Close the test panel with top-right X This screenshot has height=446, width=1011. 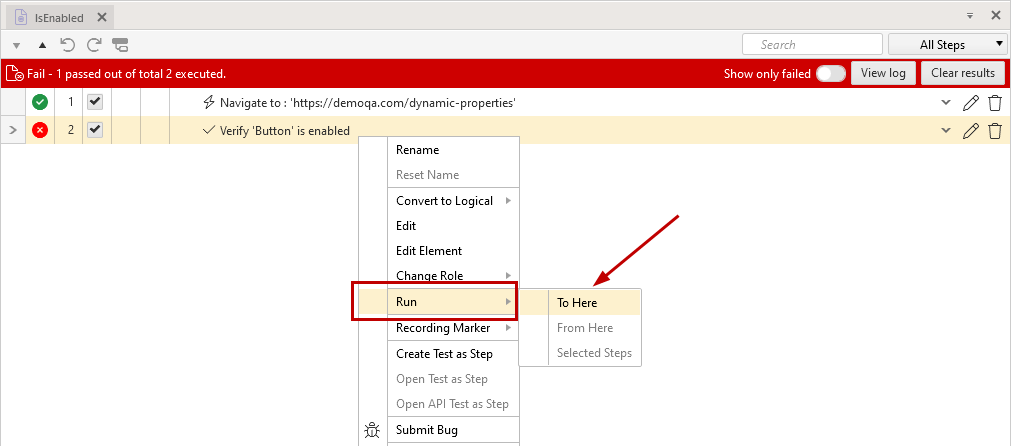[996, 15]
